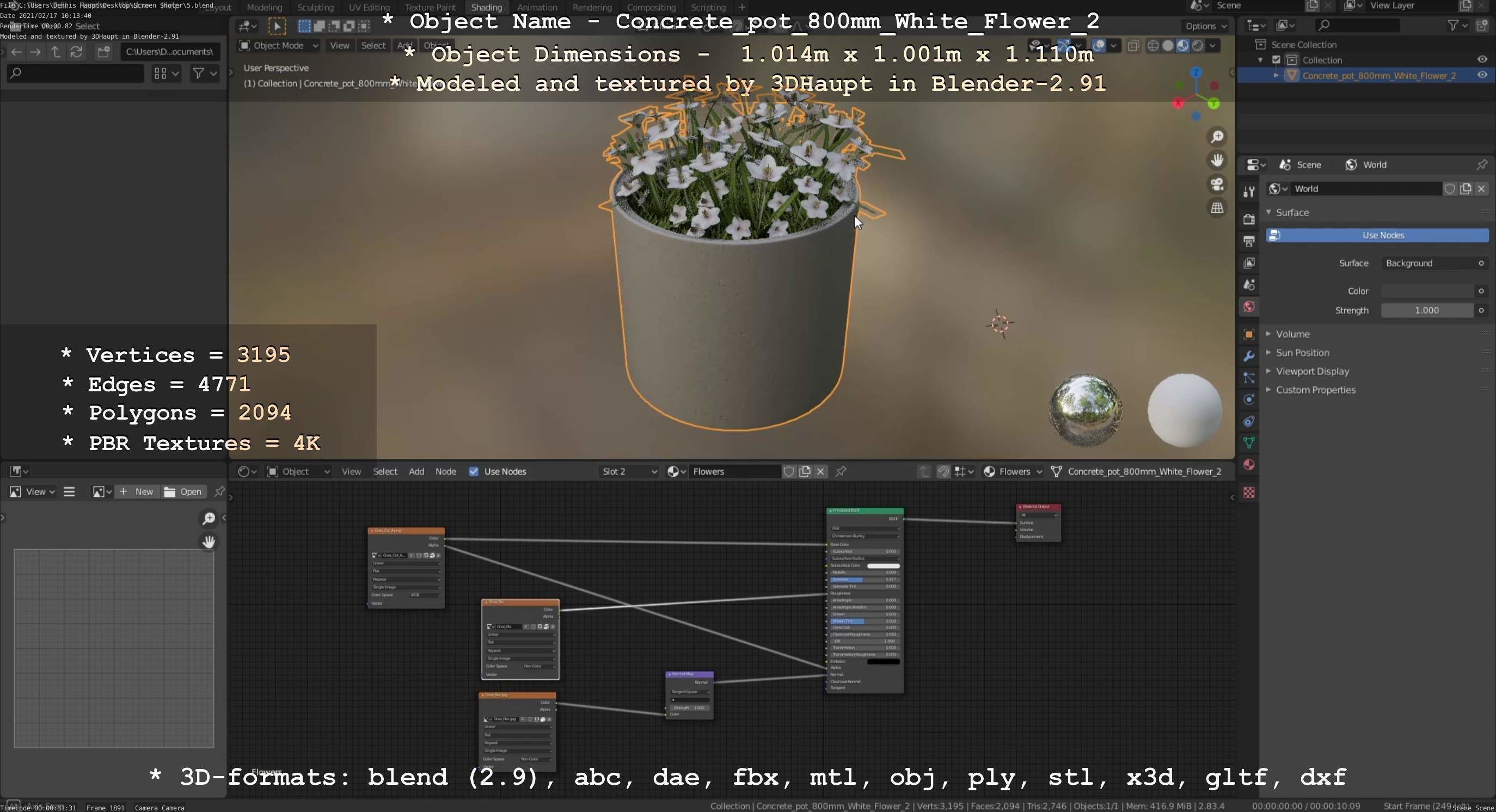Click the viewport zoom magnifier icon
Image resolution: width=1496 pixels, height=812 pixels.
(x=1217, y=137)
